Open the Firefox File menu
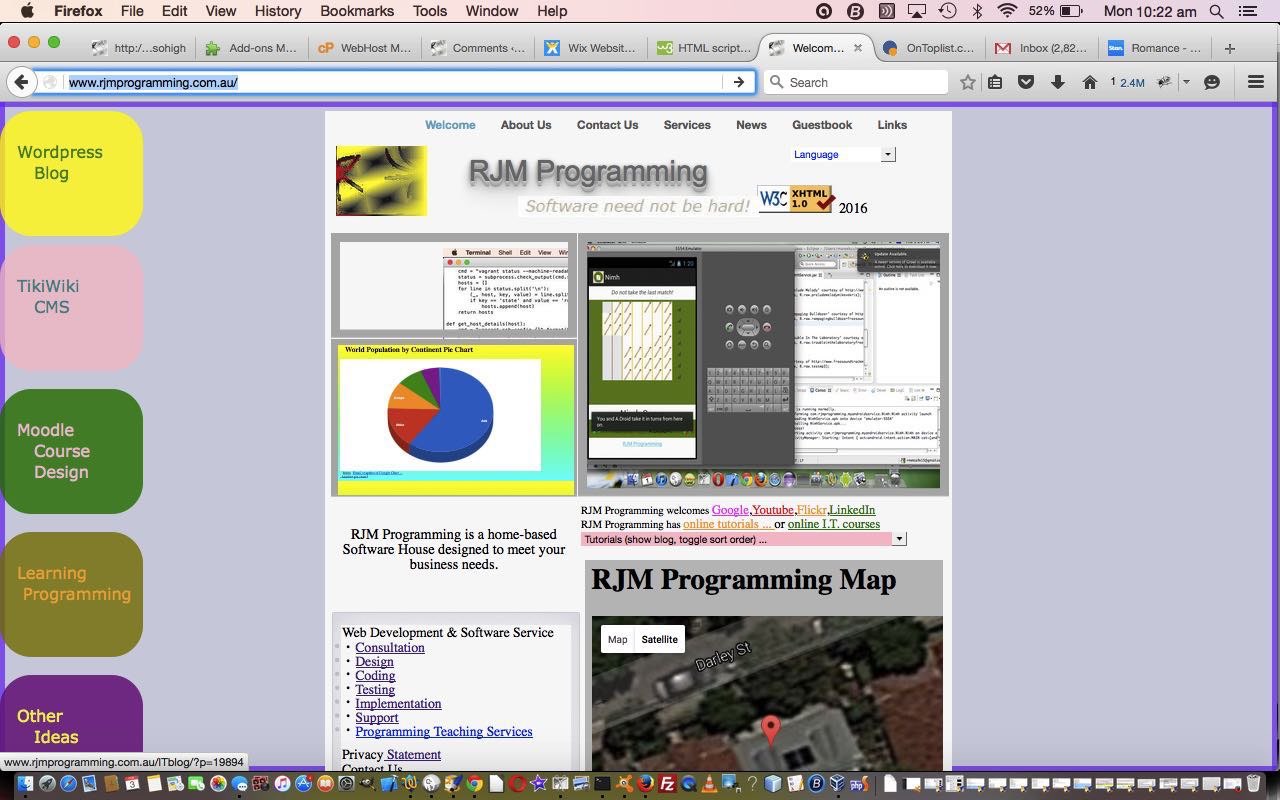 pos(132,11)
